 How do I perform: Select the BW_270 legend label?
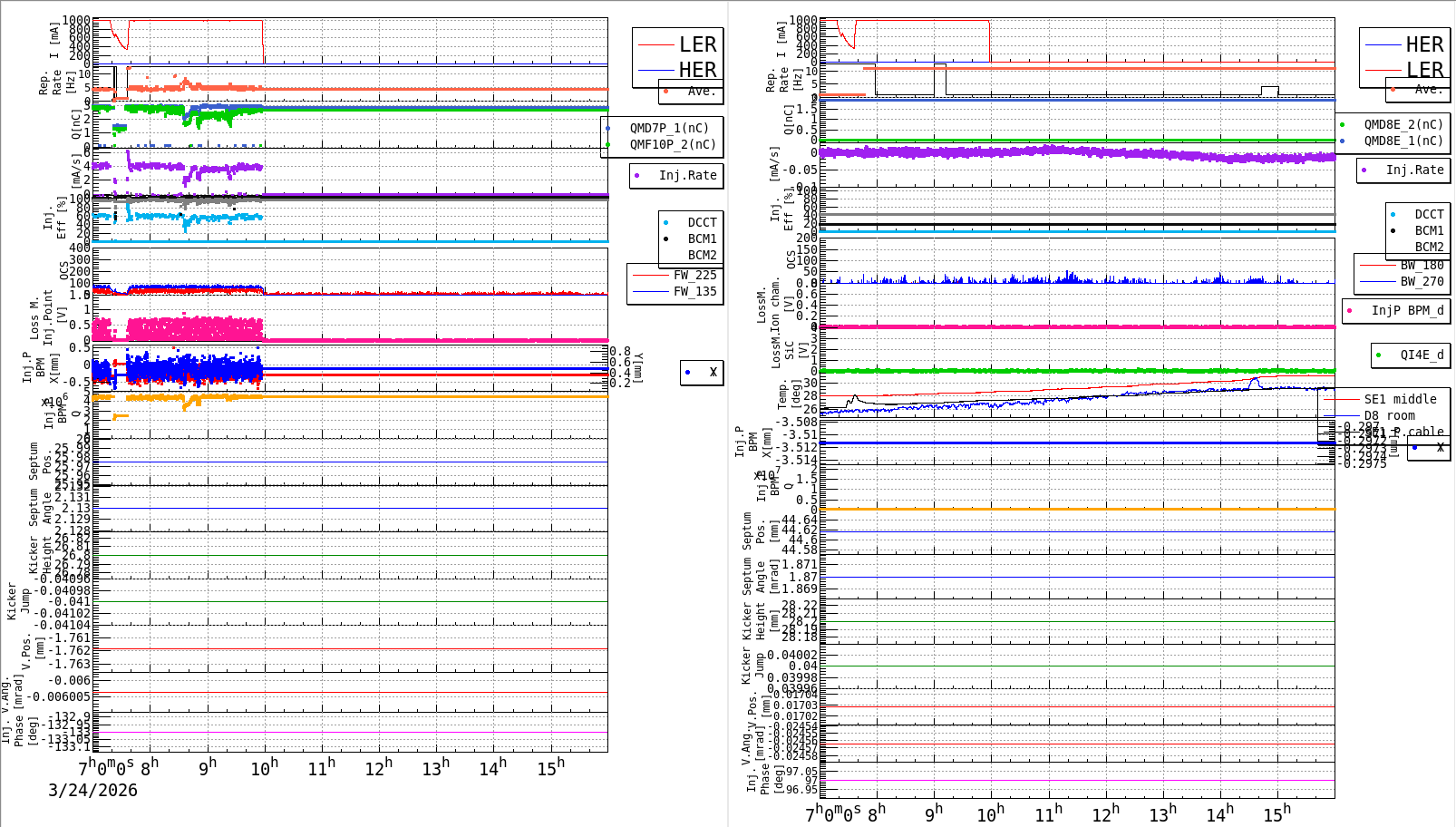coord(1422,281)
